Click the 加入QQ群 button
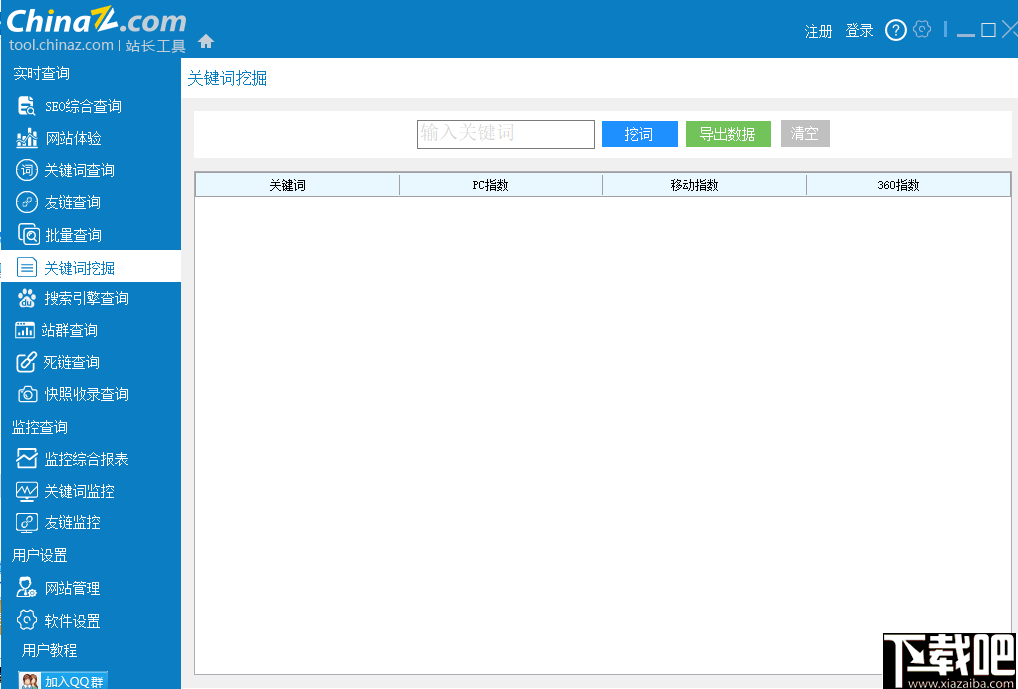 coord(63,679)
